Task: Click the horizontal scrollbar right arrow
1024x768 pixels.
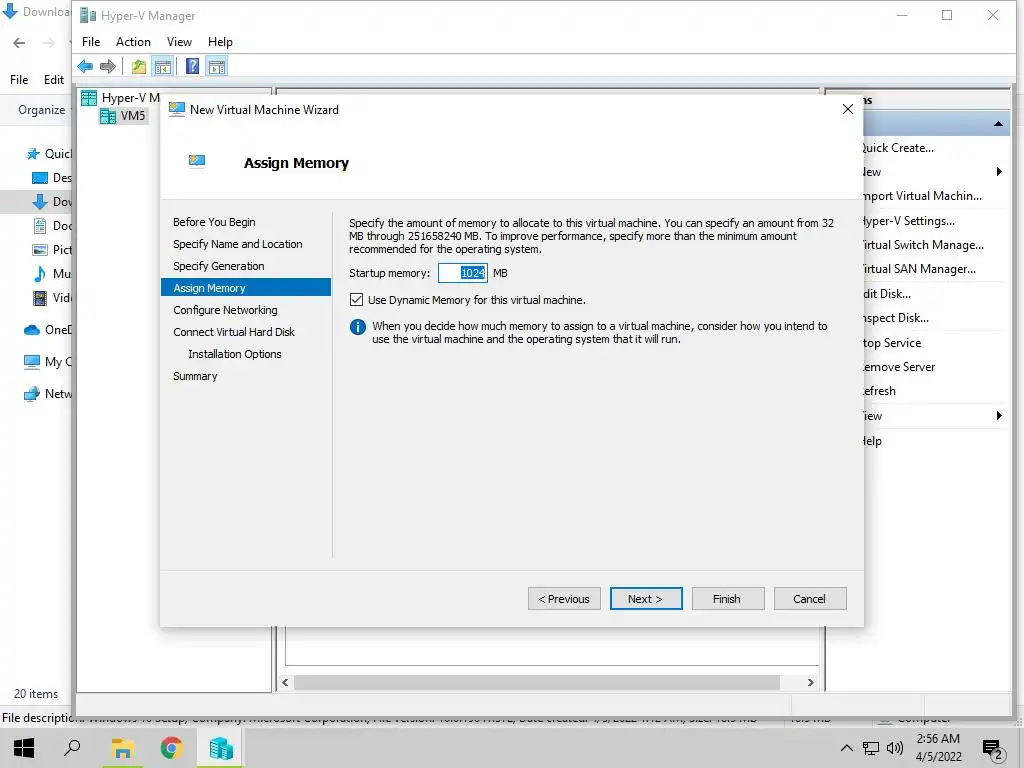Action: point(810,682)
